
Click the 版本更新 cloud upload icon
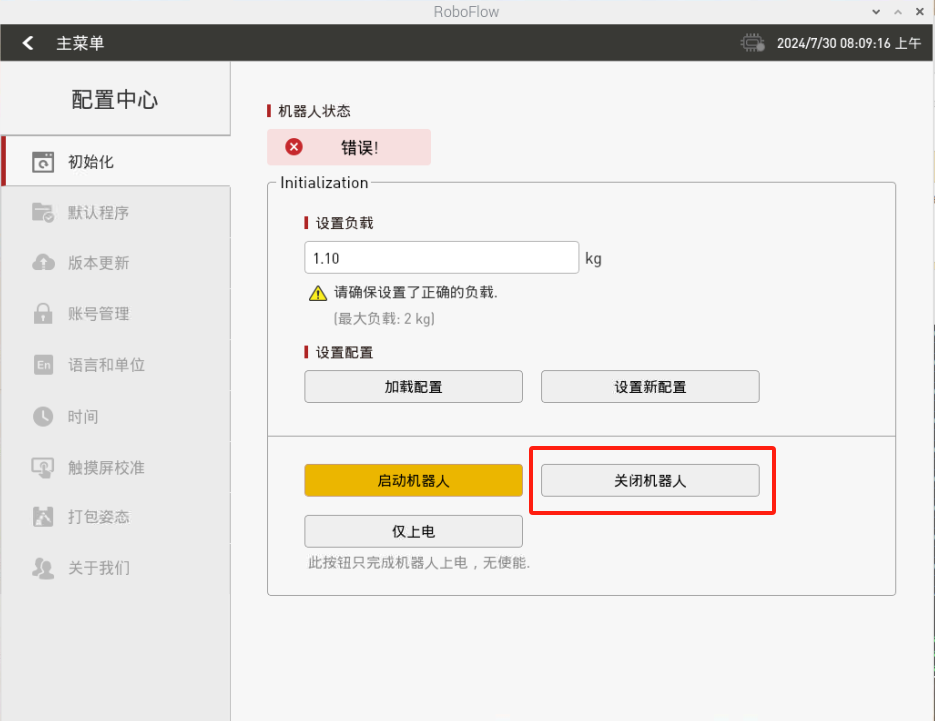click(43, 263)
